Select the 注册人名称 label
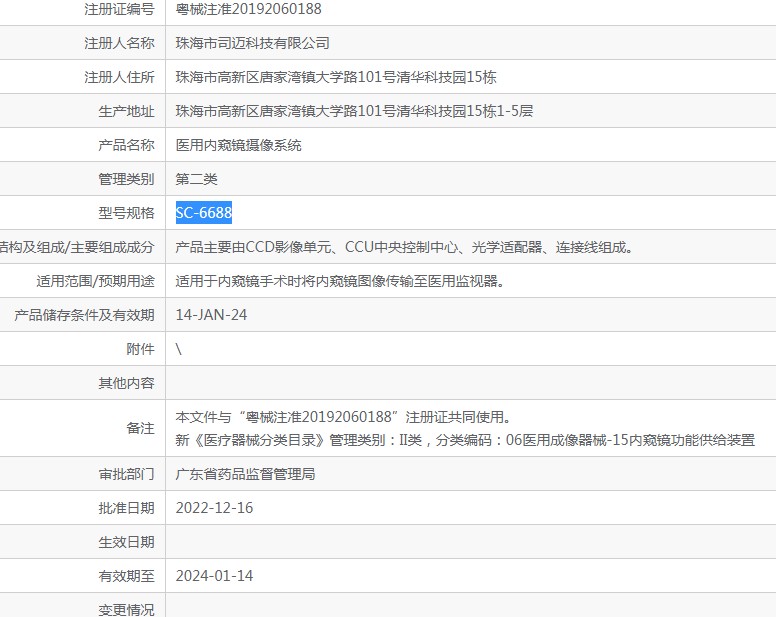 pyautogui.click(x=119, y=43)
